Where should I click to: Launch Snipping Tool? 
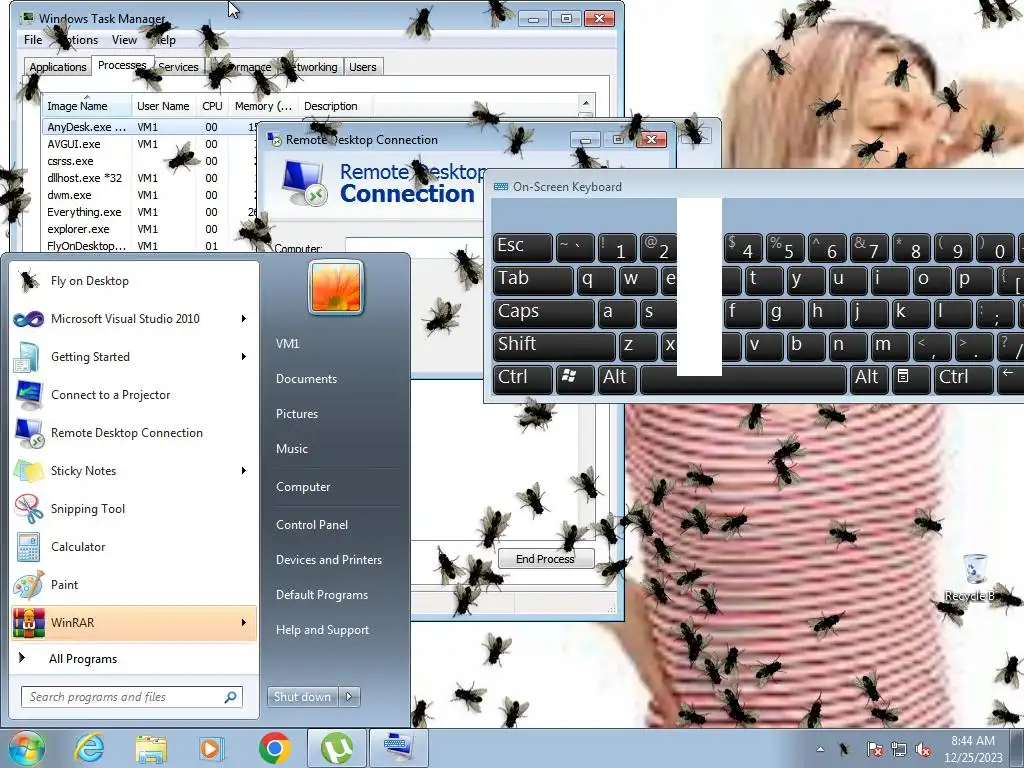[134, 509]
